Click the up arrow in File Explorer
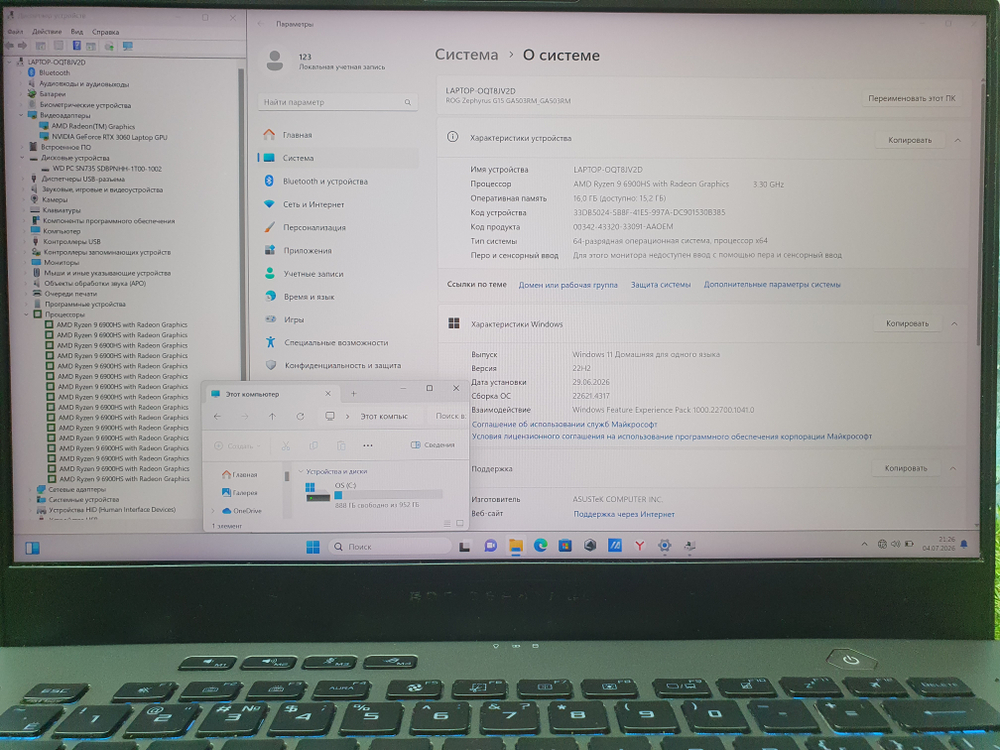The image size is (1000, 750). pyautogui.click(x=272, y=416)
